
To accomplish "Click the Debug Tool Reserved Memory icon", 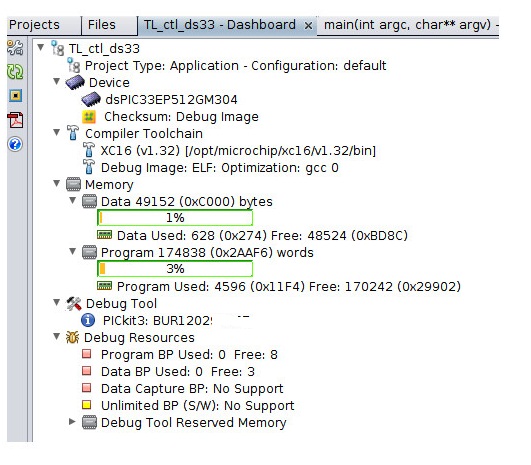I will (x=89, y=422).
